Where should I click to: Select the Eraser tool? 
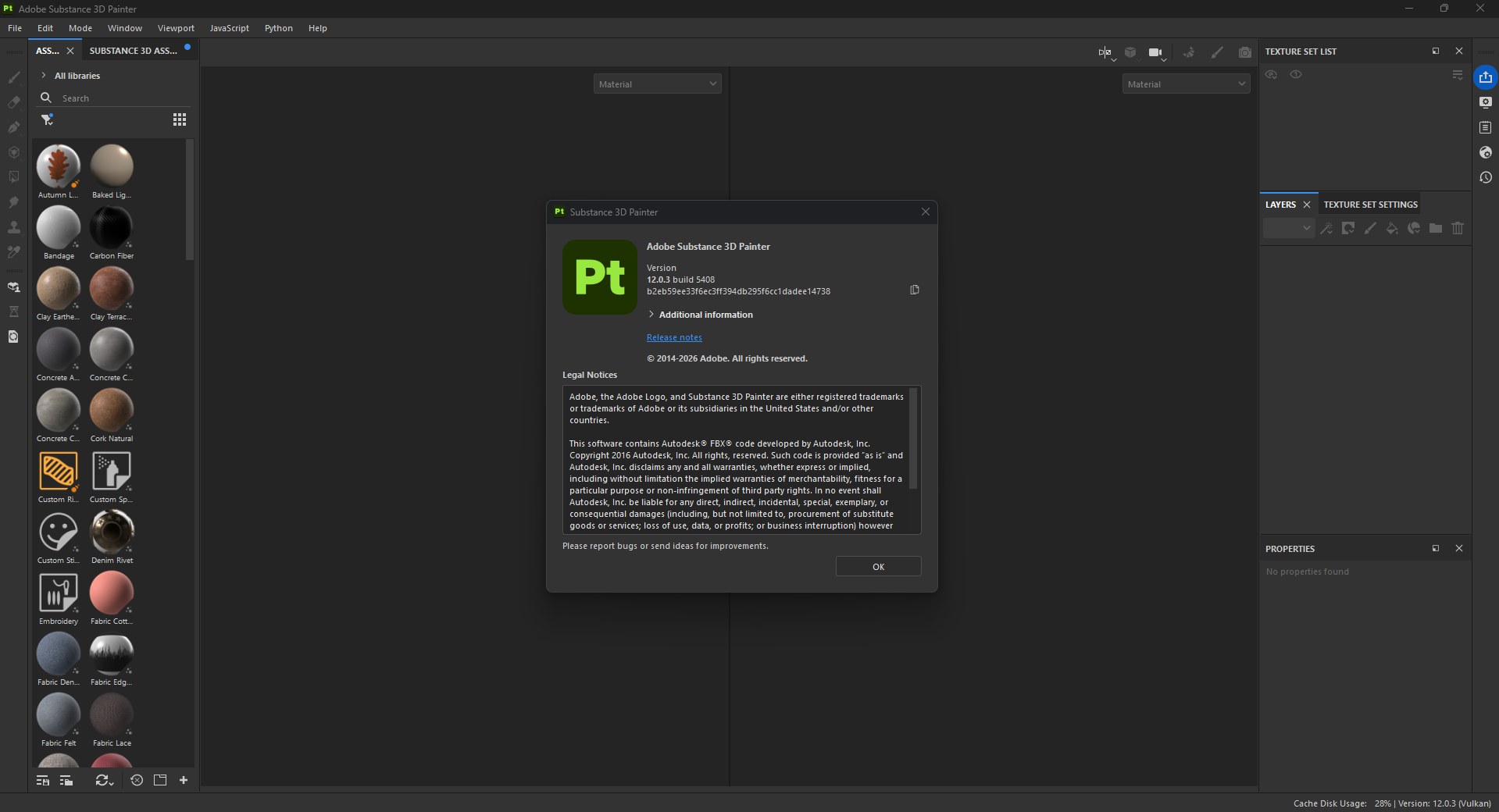(x=14, y=102)
